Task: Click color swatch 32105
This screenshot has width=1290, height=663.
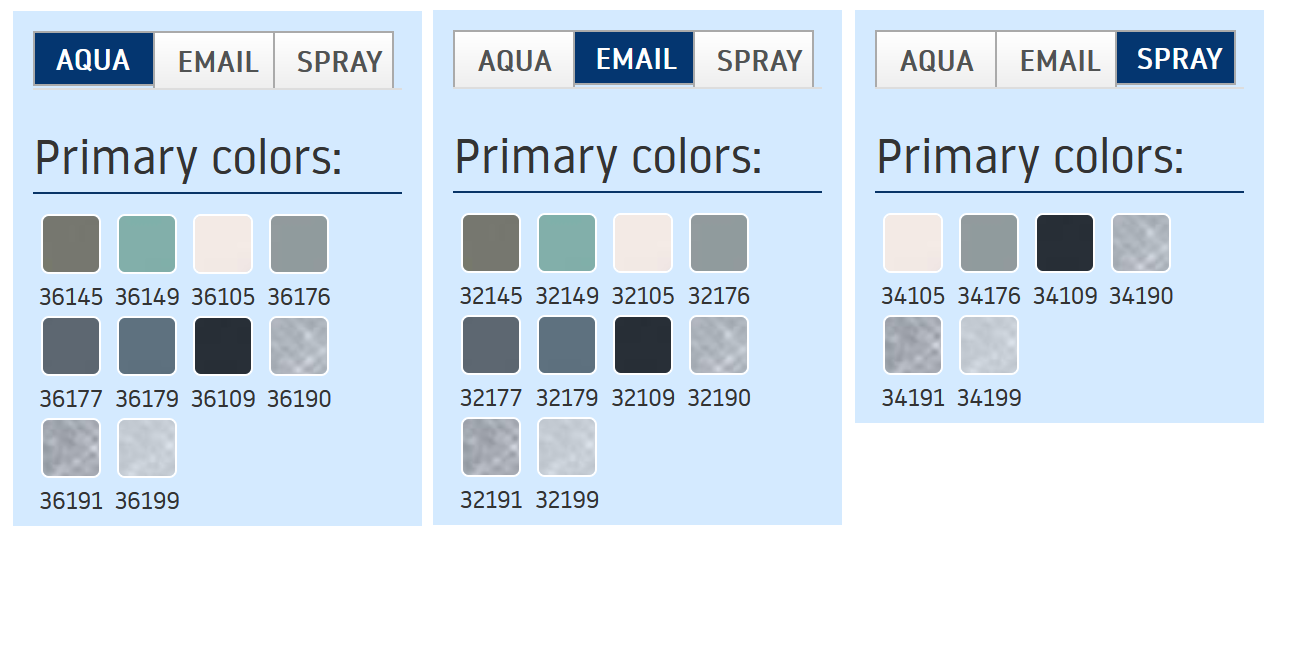Action: coord(643,243)
